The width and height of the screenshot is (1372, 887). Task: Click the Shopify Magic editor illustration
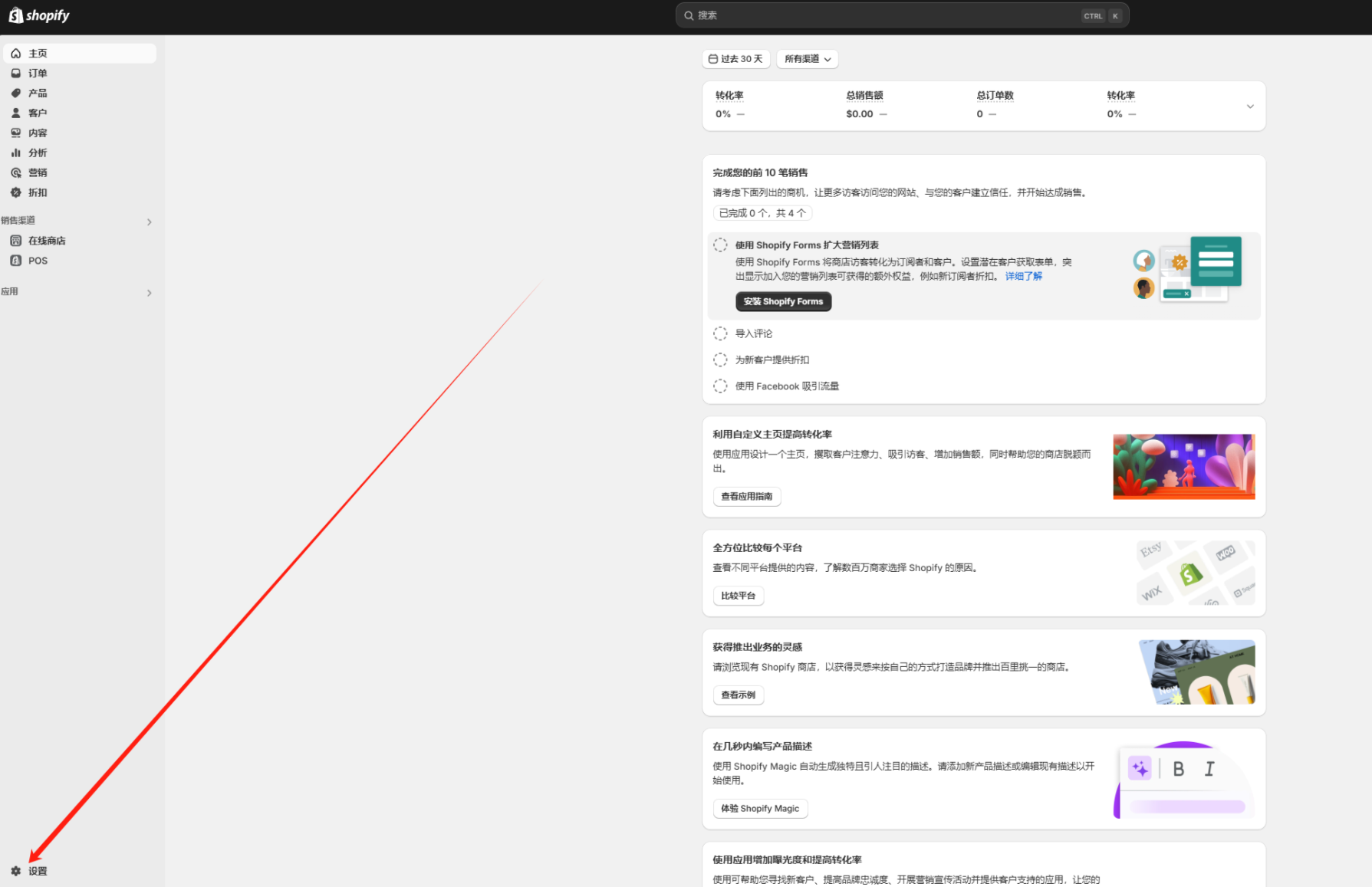[x=1183, y=780]
